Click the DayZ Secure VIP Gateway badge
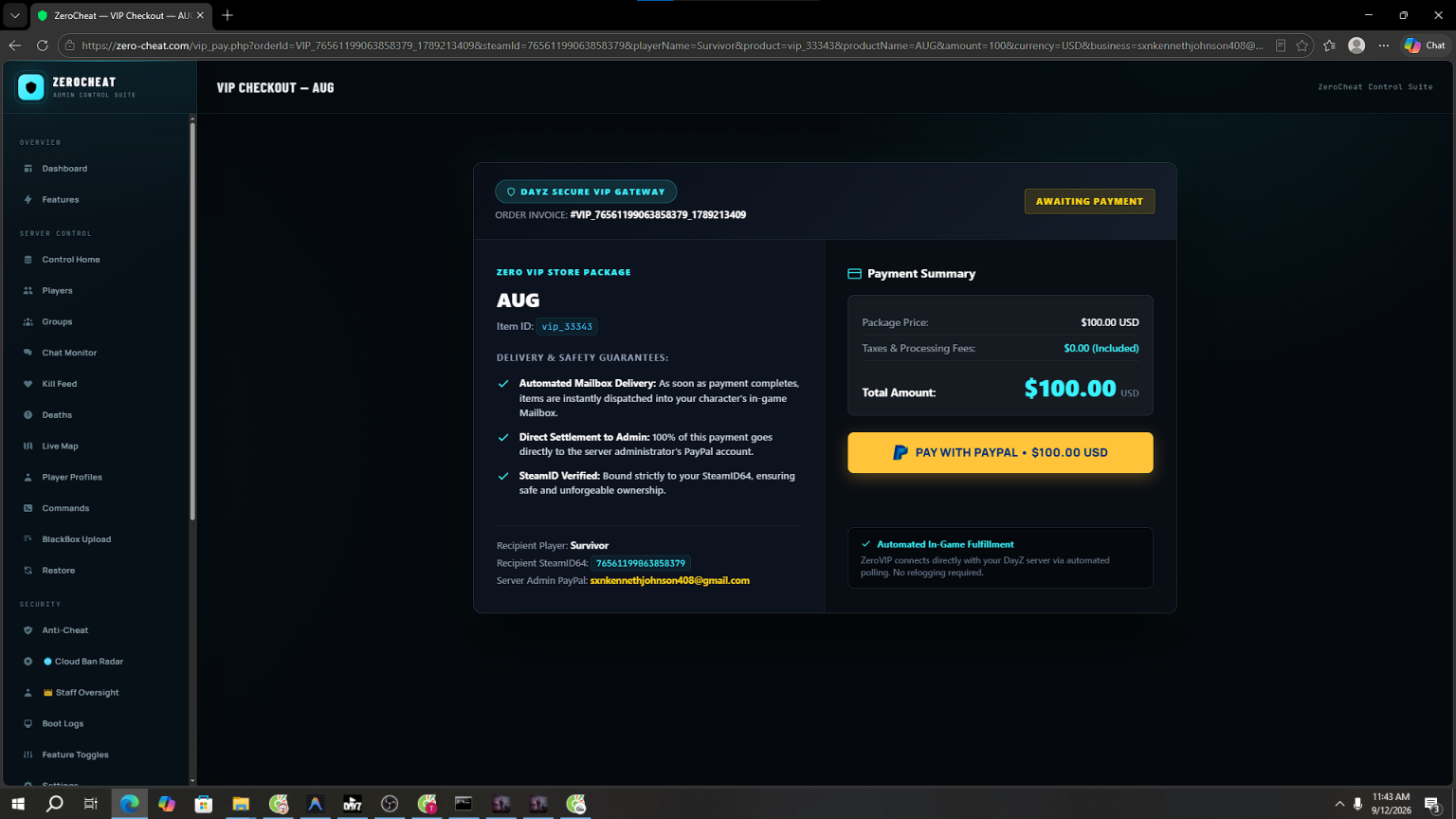Image resolution: width=1456 pixels, height=819 pixels. (x=586, y=191)
